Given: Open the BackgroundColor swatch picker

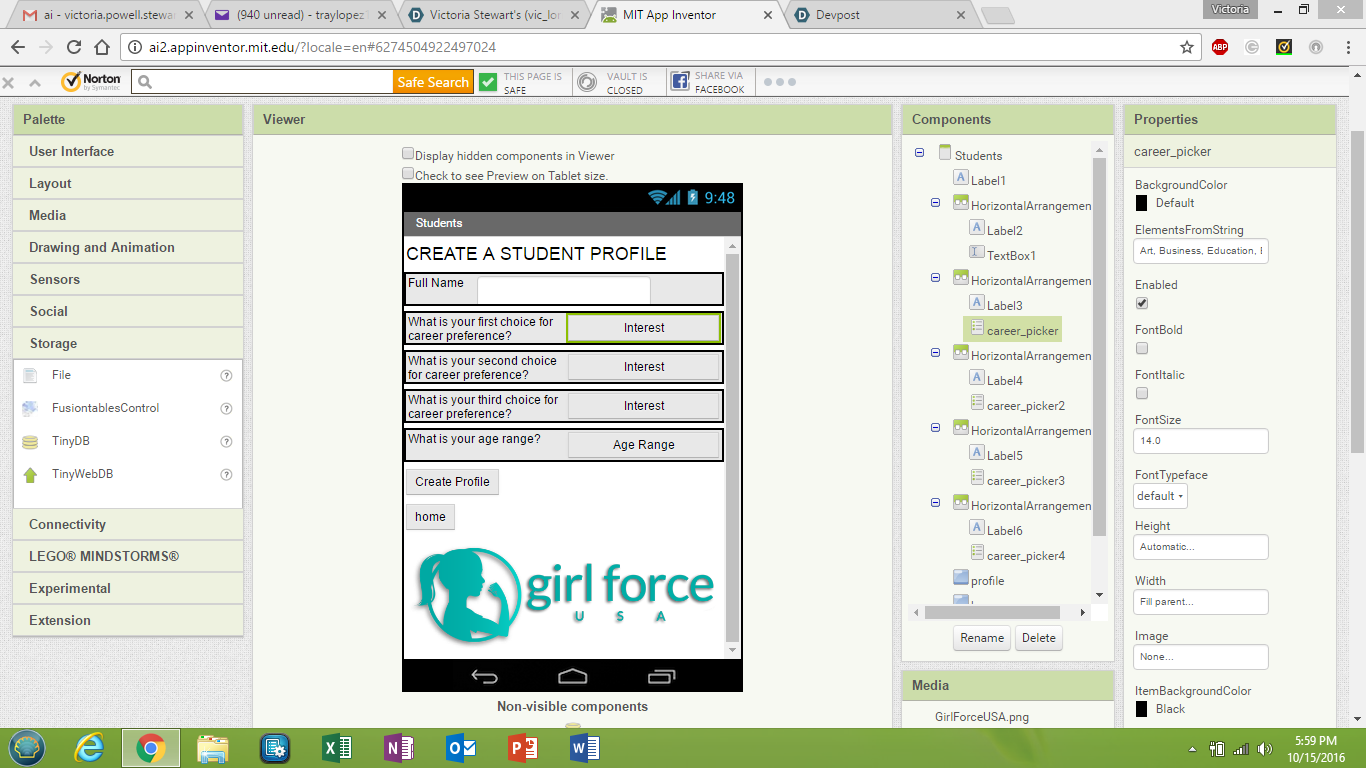Looking at the screenshot, I should 1140,203.
